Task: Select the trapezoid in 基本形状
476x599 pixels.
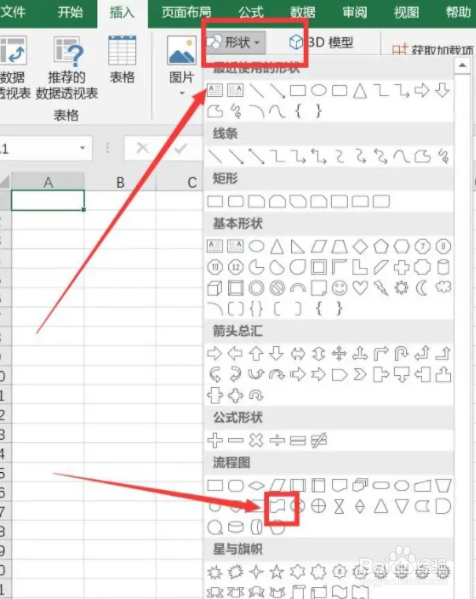Action: (339, 246)
